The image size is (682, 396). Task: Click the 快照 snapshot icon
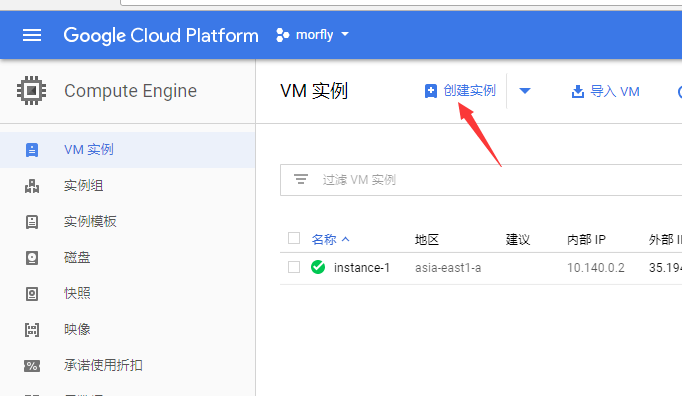[x=32, y=294]
